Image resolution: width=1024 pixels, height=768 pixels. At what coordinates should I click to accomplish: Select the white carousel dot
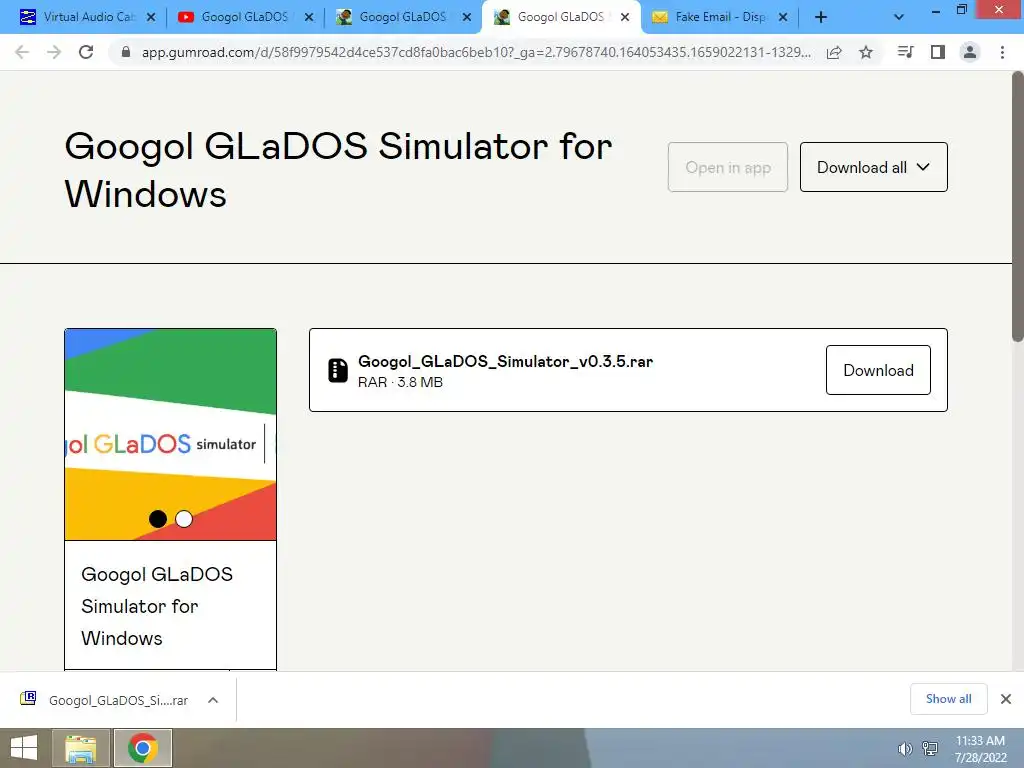184,519
